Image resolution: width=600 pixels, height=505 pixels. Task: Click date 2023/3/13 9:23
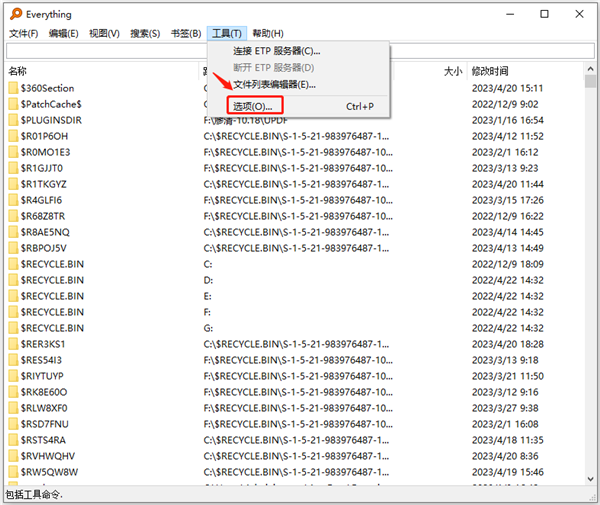click(x=505, y=168)
